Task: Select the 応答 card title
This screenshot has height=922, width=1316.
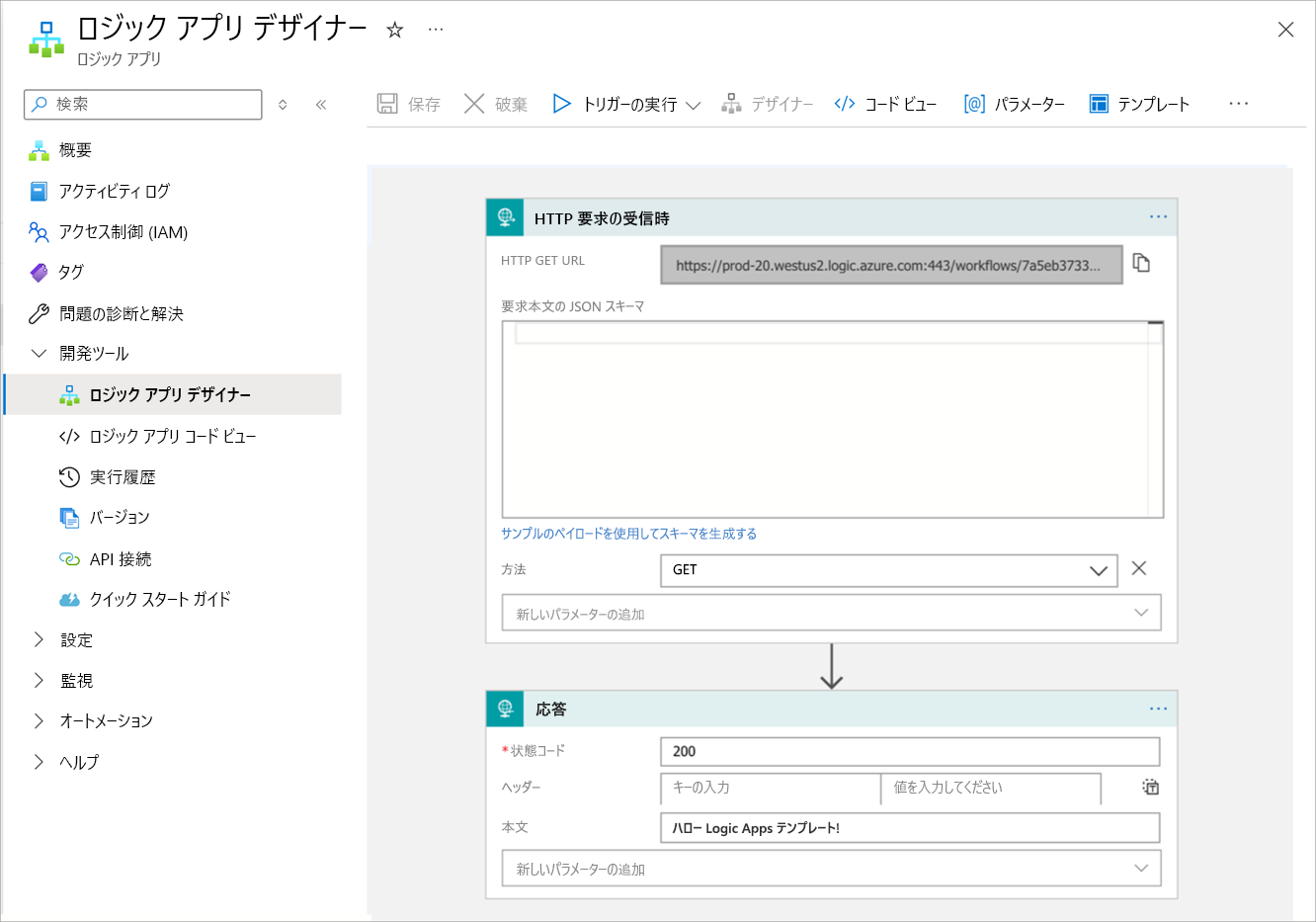Action: (x=550, y=710)
